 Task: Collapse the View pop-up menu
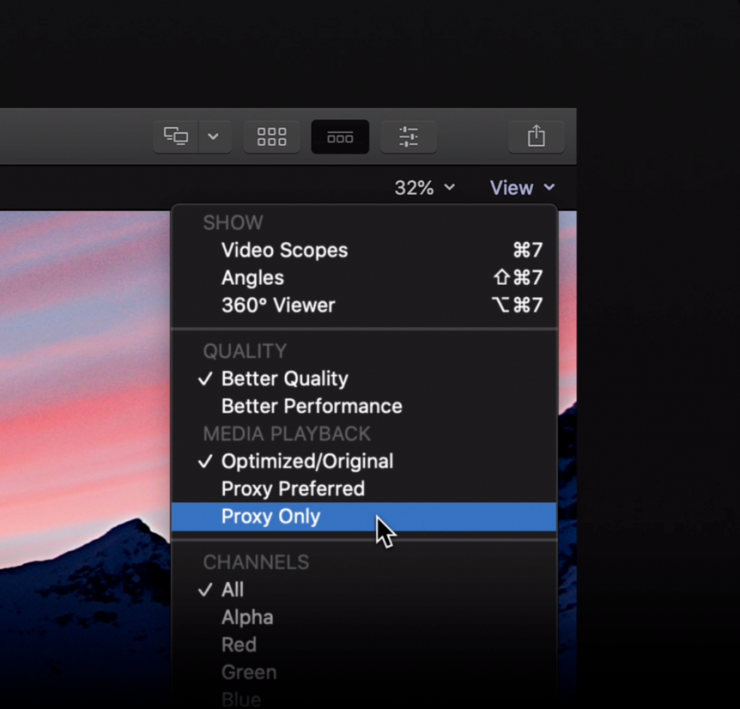tap(521, 188)
